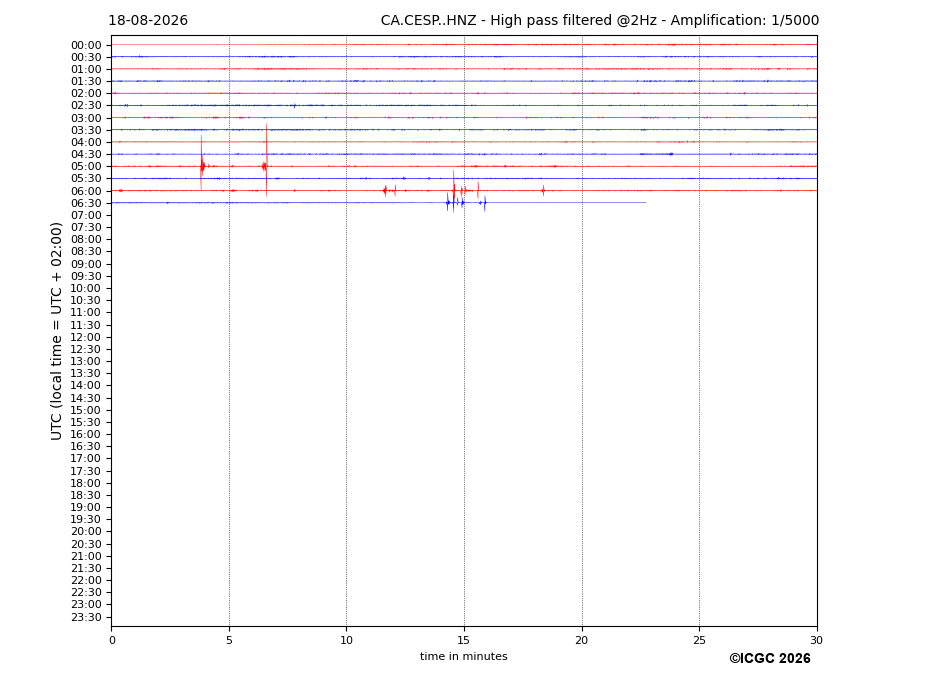Viewport: 927px width, 696px height.
Task: Click the 15 tick on the x-axis
Action: (x=464, y=640)
